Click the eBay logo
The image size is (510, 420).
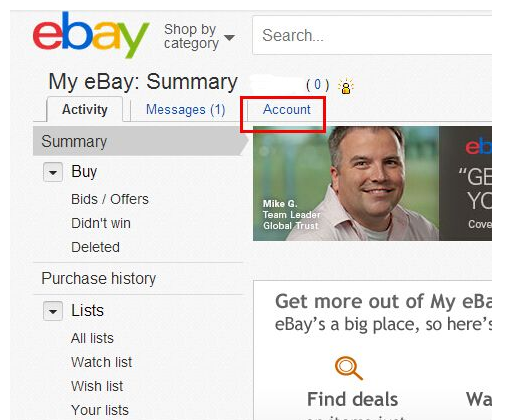tap(91, 35)
